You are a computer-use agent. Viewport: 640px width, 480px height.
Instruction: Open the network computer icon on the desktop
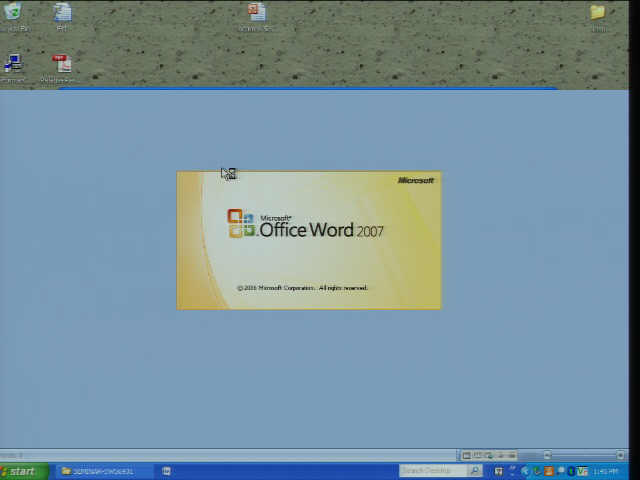(13, 64)
